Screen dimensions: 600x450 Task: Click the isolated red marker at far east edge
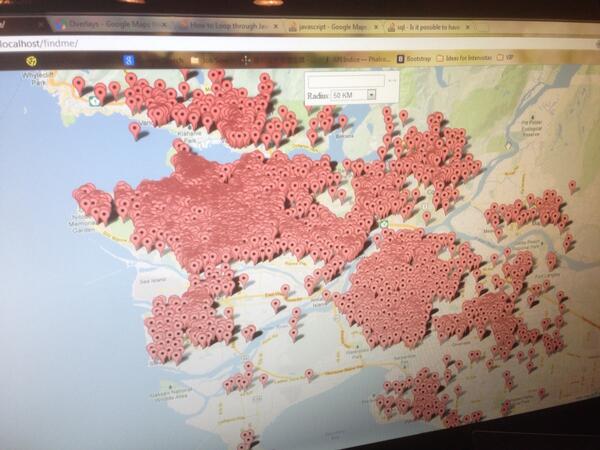pyautogui.click(x=572, y=186)
